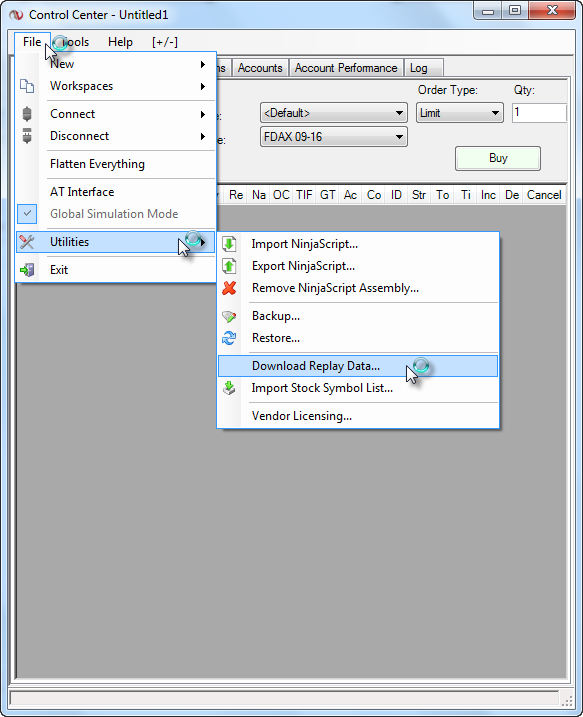Close the Control Center window
The image size is (583, 717).
[551, 11]
